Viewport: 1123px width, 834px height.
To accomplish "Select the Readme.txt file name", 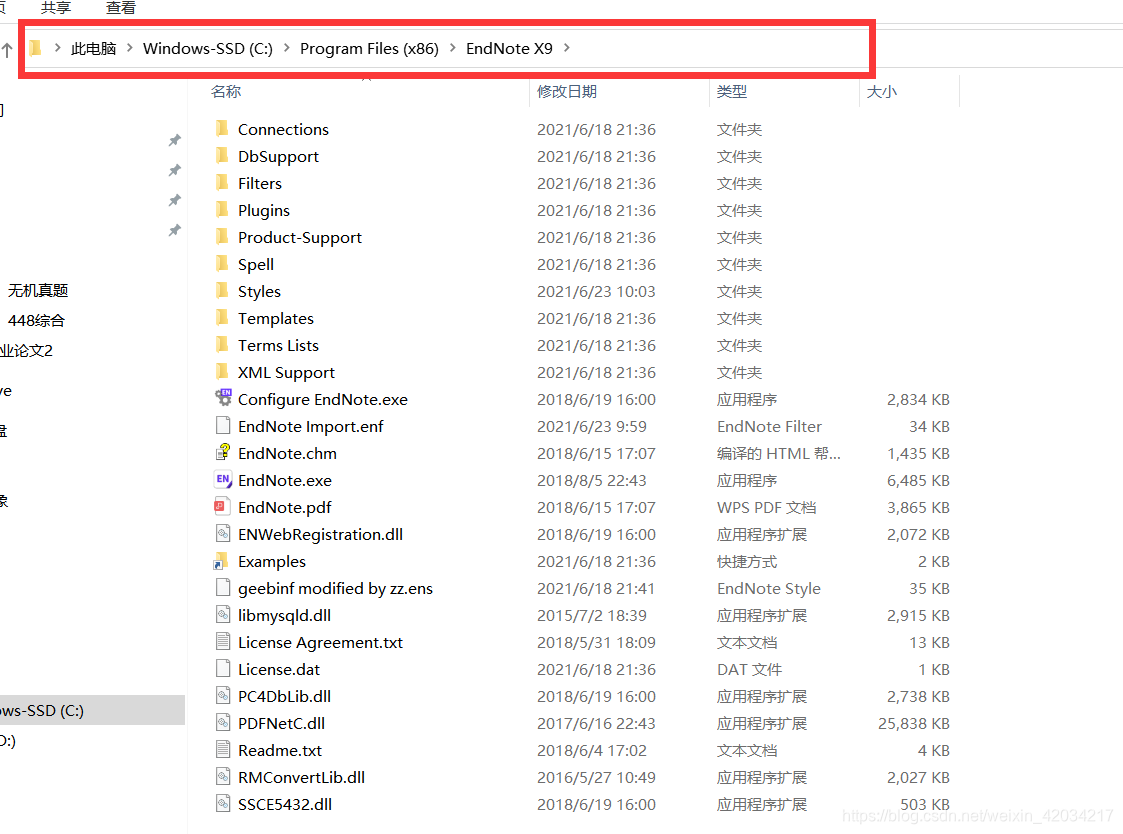I will (280, 750).
